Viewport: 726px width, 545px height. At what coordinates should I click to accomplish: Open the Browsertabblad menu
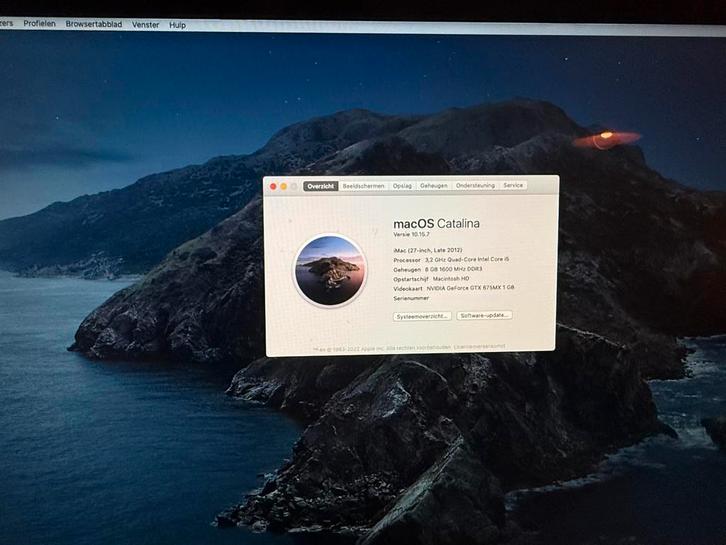93,24
